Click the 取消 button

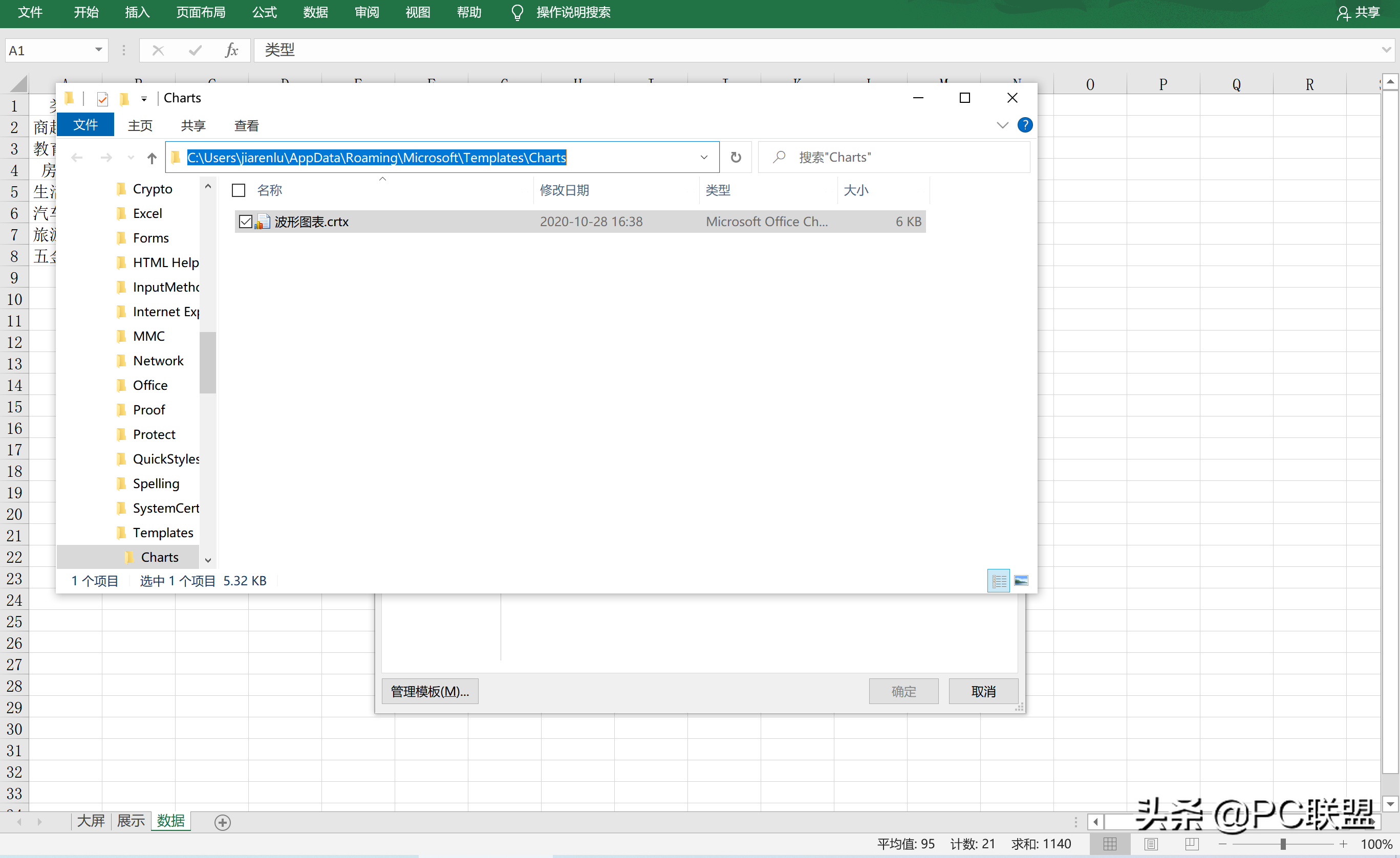[x=983, y=691]
